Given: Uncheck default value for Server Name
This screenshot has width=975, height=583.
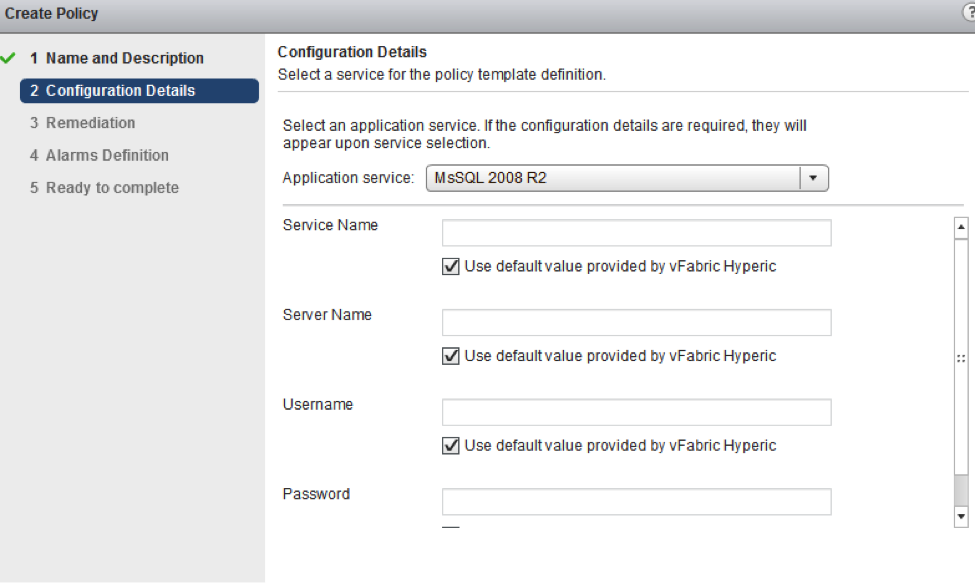Looking at the screenshot, I should (x=451, y=356).
